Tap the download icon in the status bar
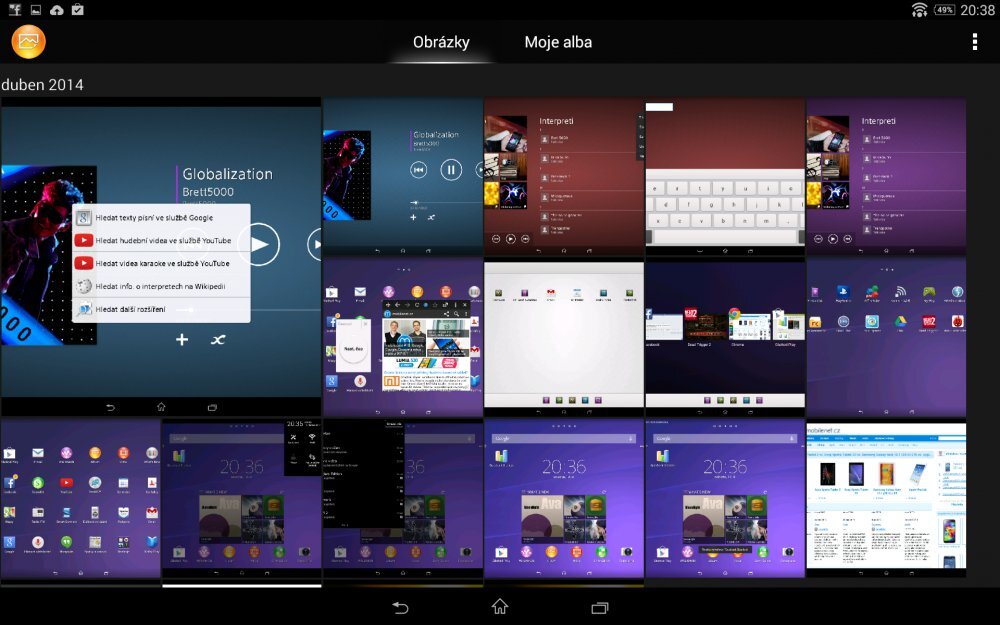The height and width of the screenshot is (625, 1000). point(56,8)
